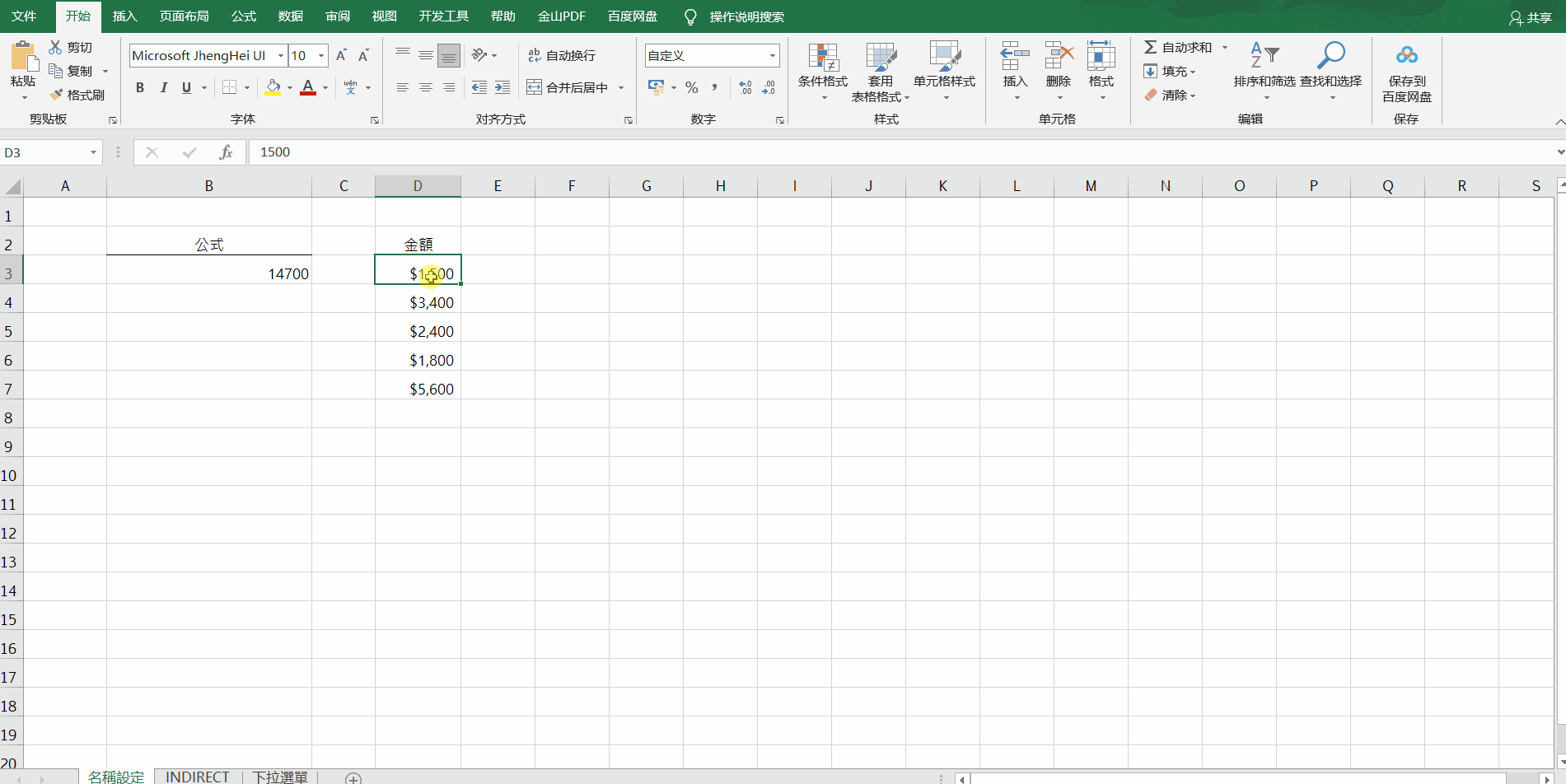
Task: Click the 填充 Fill button
Action: (x=1170, y=71)
